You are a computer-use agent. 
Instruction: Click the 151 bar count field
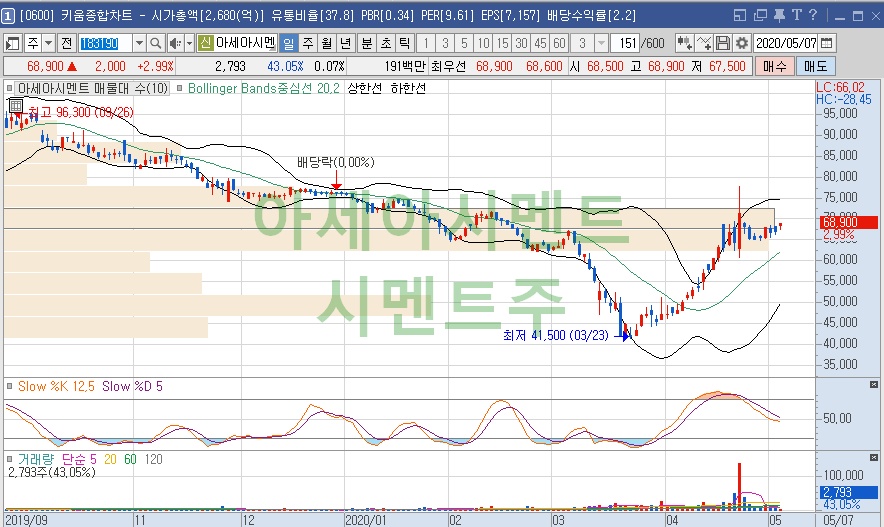[x=625, y=43]
